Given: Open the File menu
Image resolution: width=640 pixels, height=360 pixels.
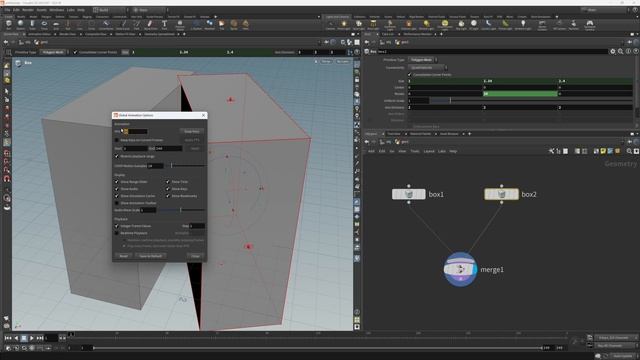Looking at the screenshot, I should click(x=8, y=10).
